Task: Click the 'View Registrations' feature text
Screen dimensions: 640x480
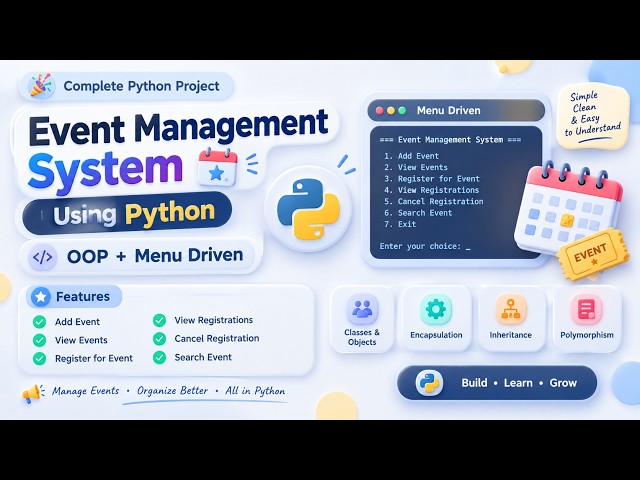Action: point(214,320)
